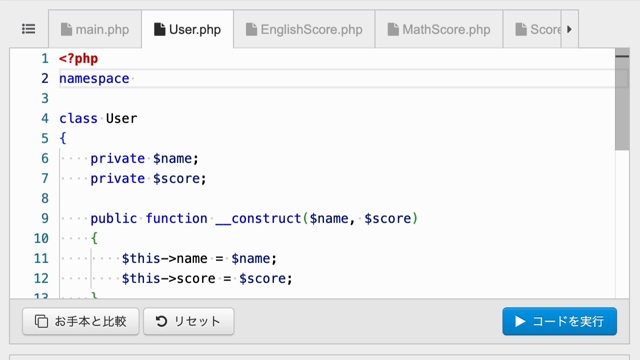Click the User.php file icon
Screen dimensions: 640x360
160,29
